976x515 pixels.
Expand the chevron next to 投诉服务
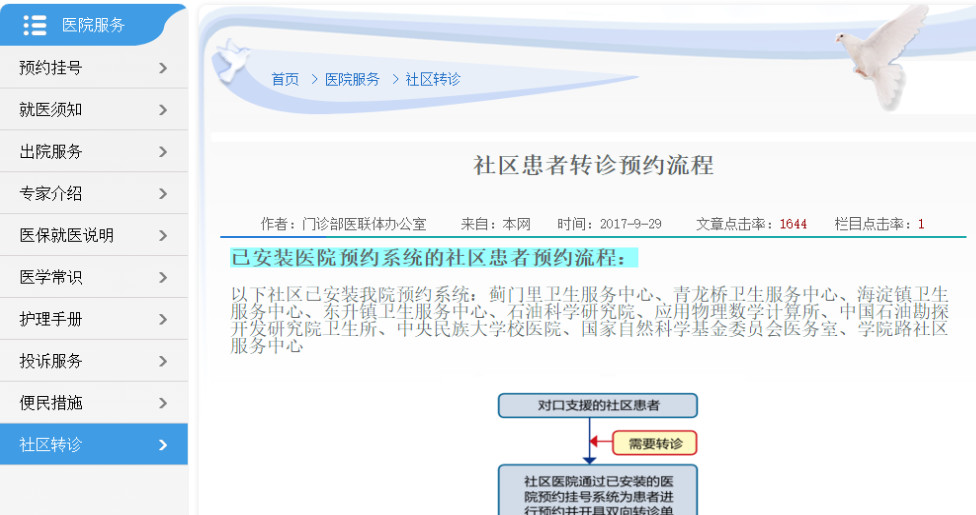(x=163, y=361)
